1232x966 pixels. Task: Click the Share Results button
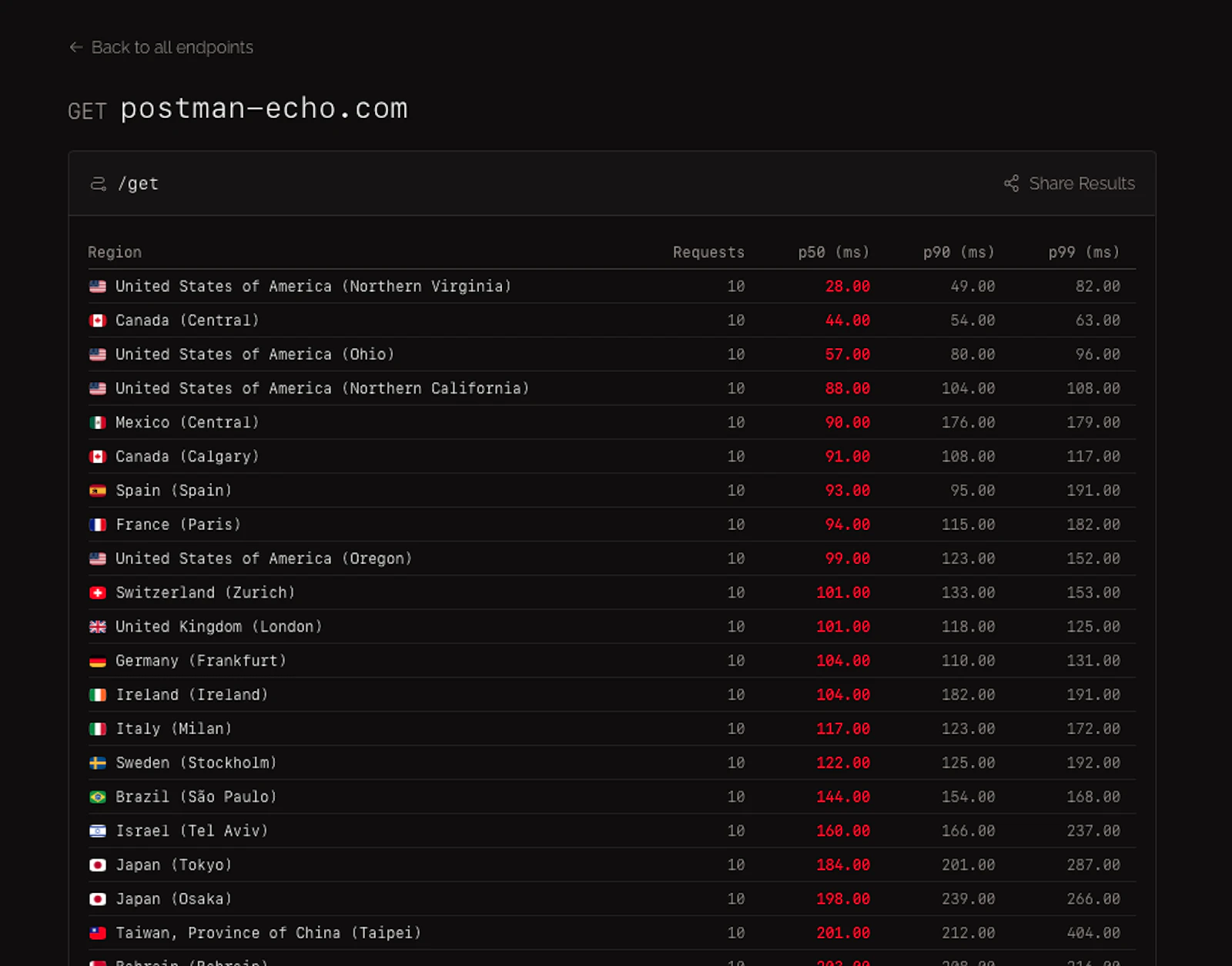[x=1069, y=183]
